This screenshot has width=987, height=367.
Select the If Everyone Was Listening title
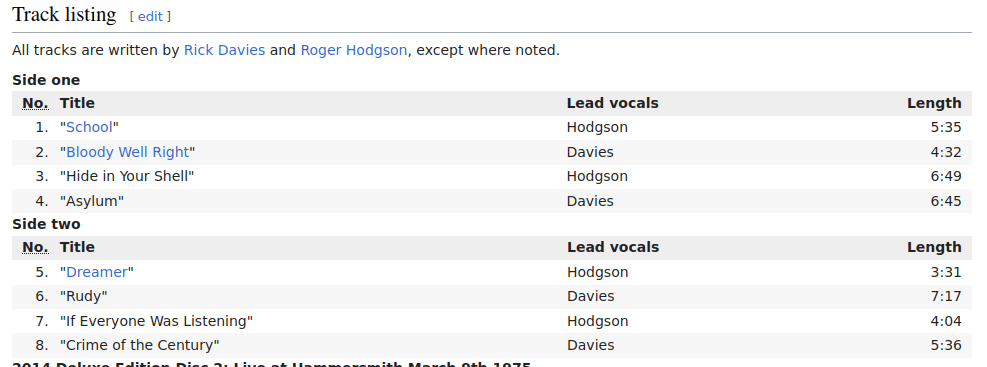point(156,321)
